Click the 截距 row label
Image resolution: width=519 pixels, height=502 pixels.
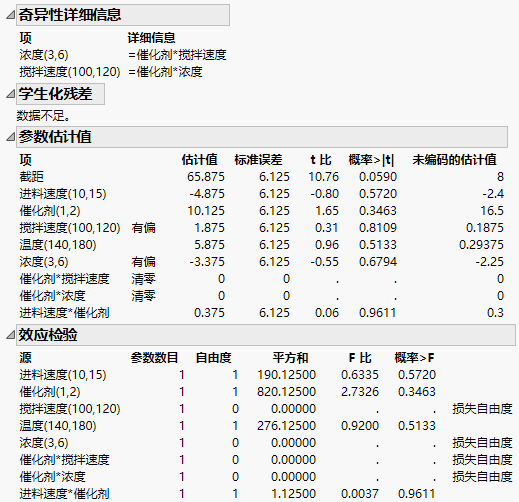click(x=31, y=177)
